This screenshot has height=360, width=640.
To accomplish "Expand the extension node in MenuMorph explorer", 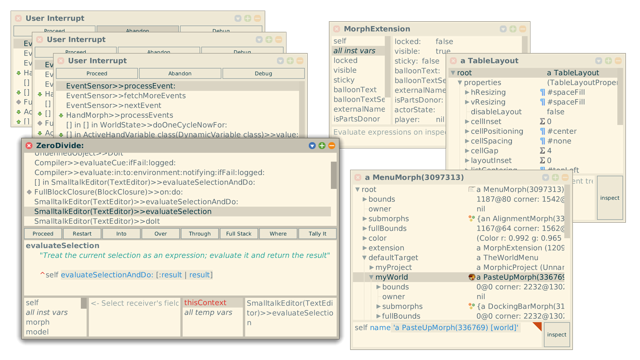I will [364, 248].
